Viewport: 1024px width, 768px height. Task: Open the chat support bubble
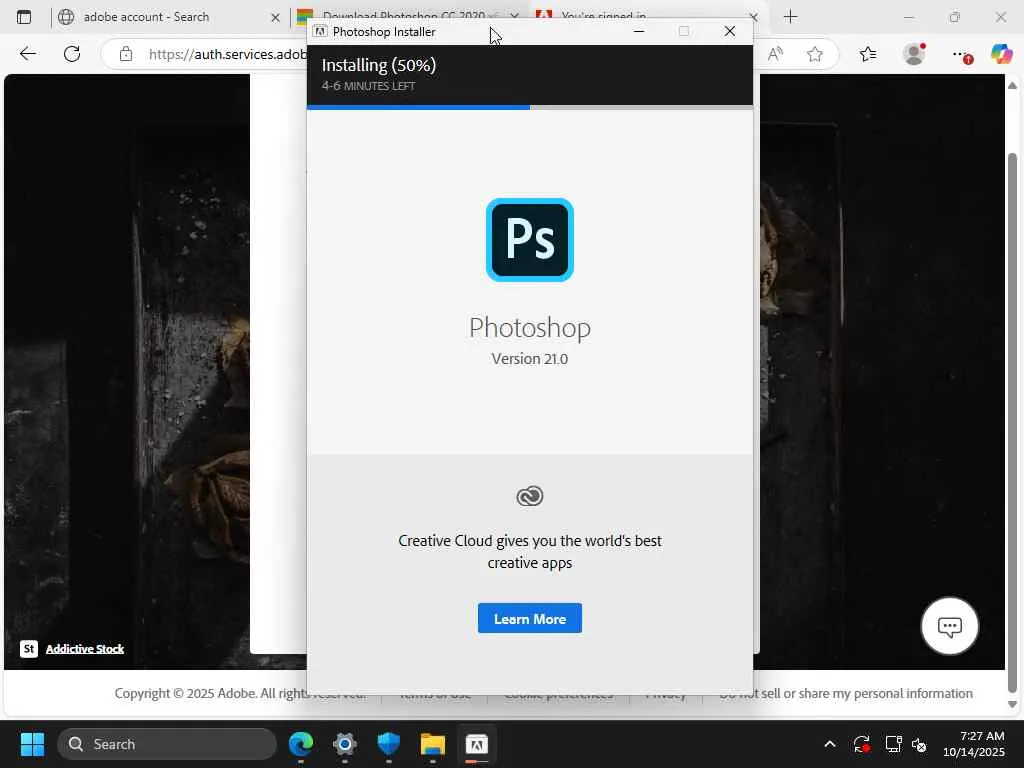click(950, 626)
